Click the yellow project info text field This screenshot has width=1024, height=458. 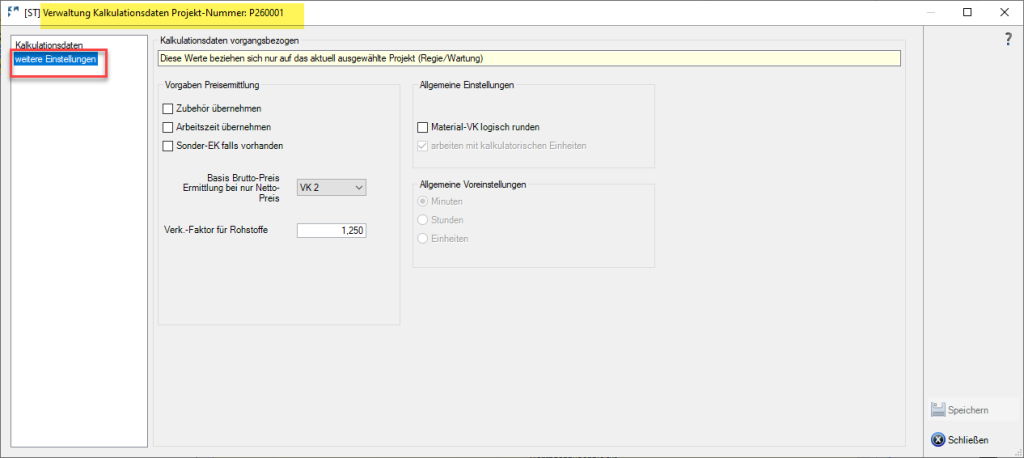pyautogui.click(x=530, y=57)
